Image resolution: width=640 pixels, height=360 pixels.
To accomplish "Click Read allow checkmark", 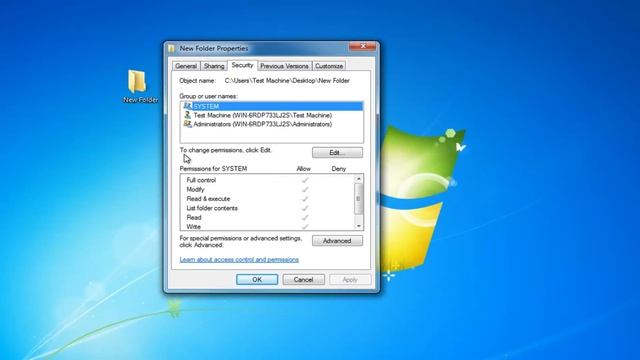I will (305, 218).
